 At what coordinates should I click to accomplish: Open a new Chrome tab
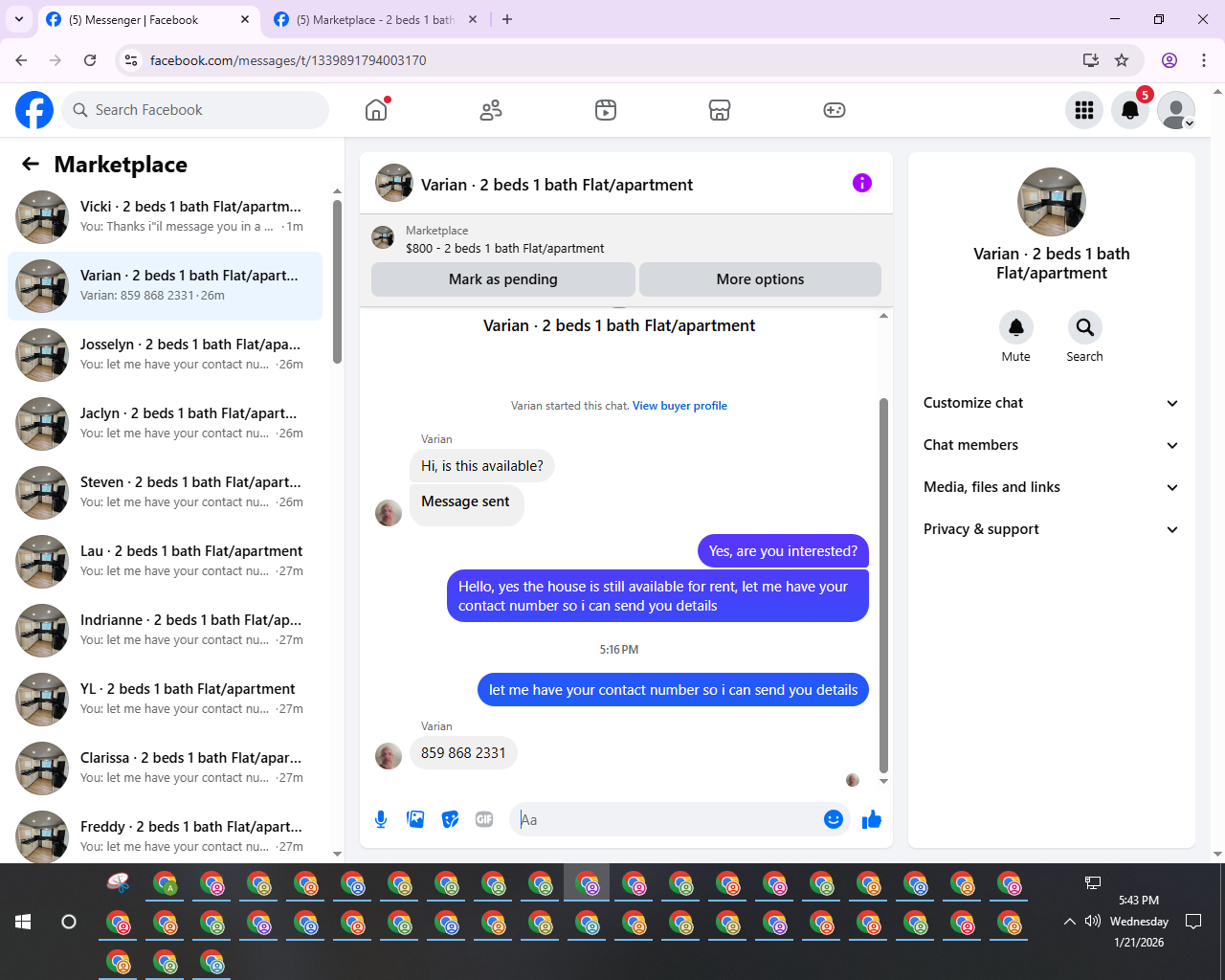pos(507,19)
